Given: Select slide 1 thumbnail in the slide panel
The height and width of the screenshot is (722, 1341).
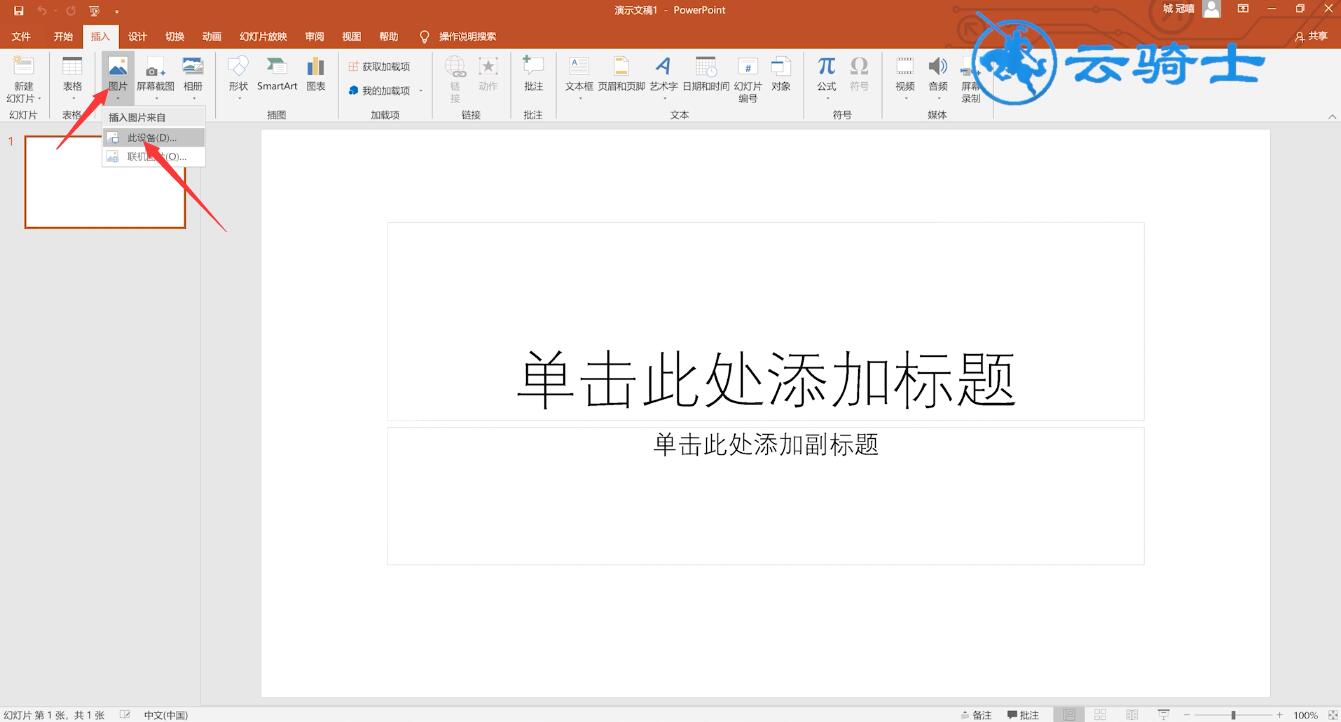Looking at the screenshot, I should 105,182.
